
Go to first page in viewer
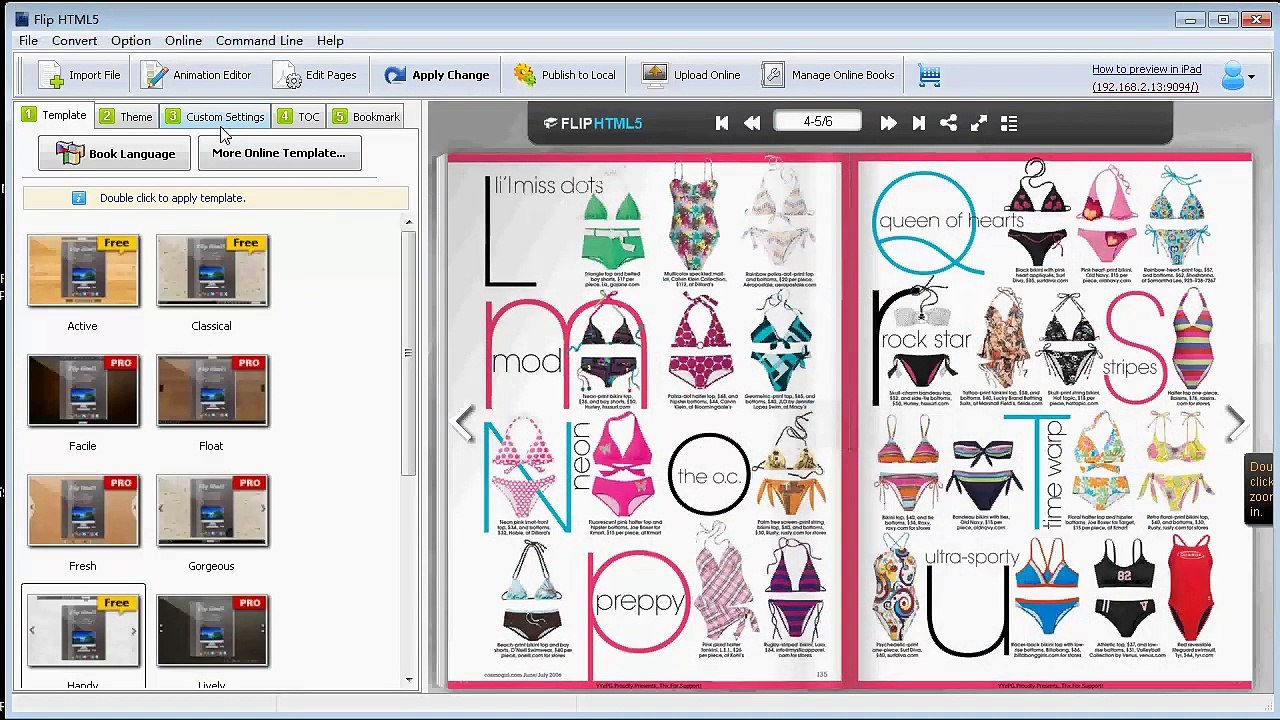click(x=722, y=123)
